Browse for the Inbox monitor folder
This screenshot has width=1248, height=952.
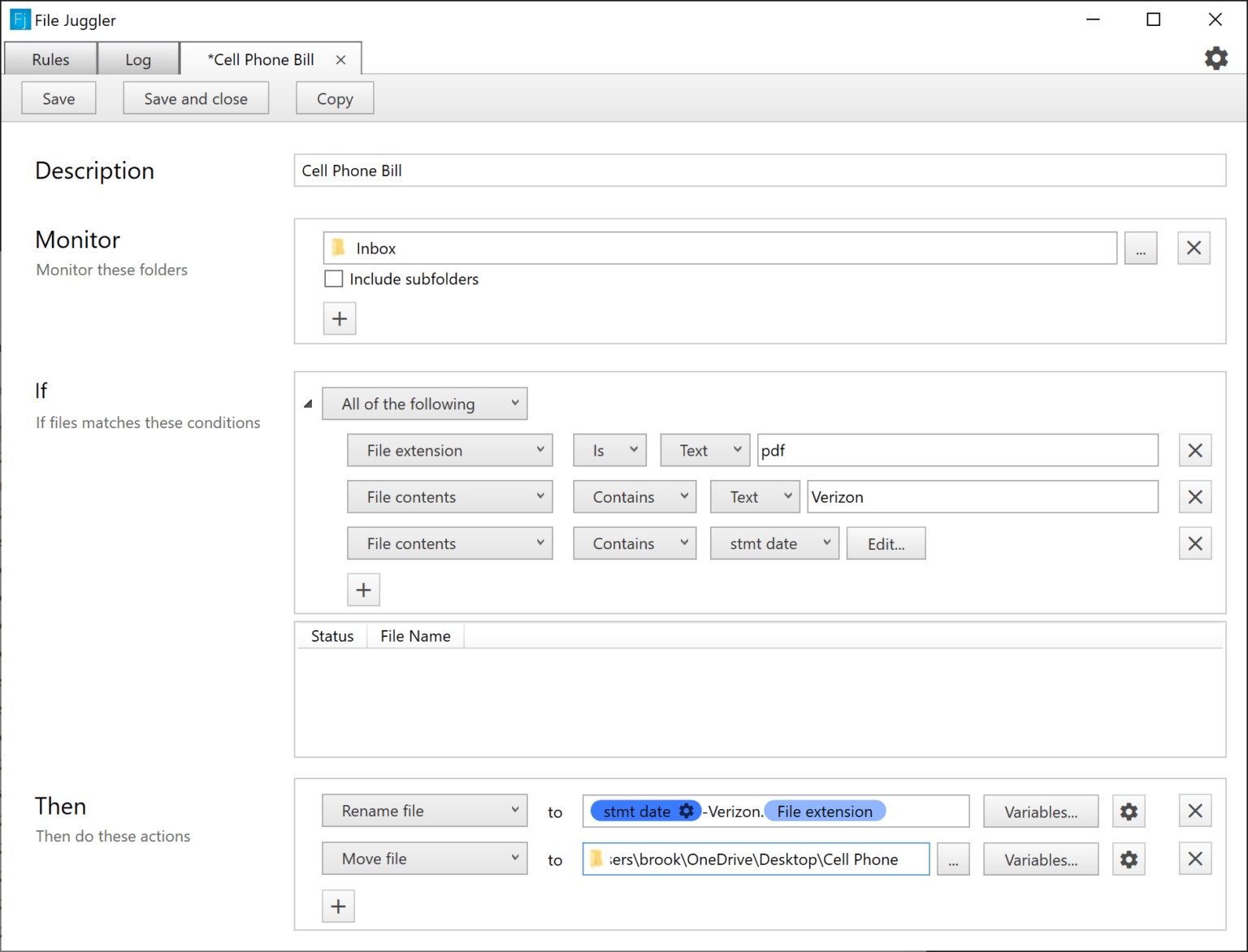[1140, 248]
